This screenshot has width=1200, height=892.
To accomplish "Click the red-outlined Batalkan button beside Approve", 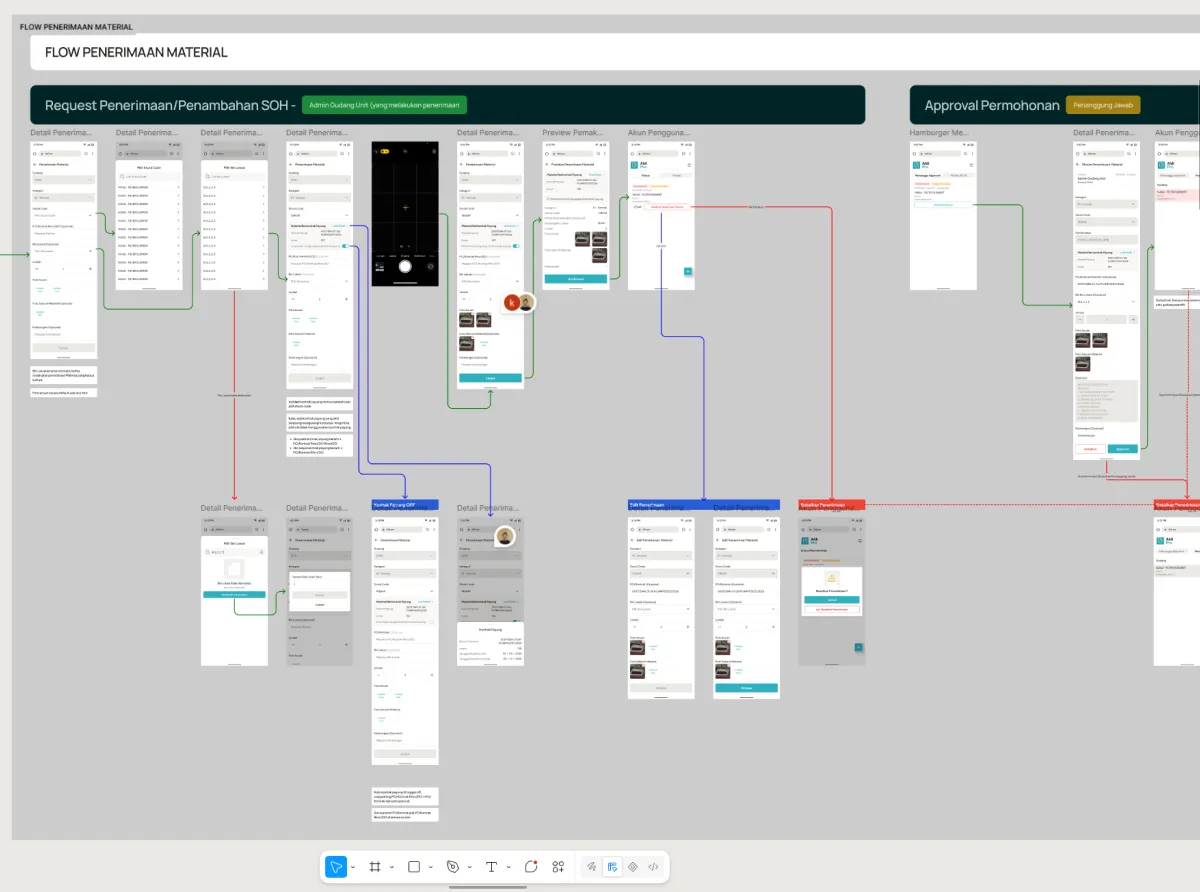I will (1090, 449).
